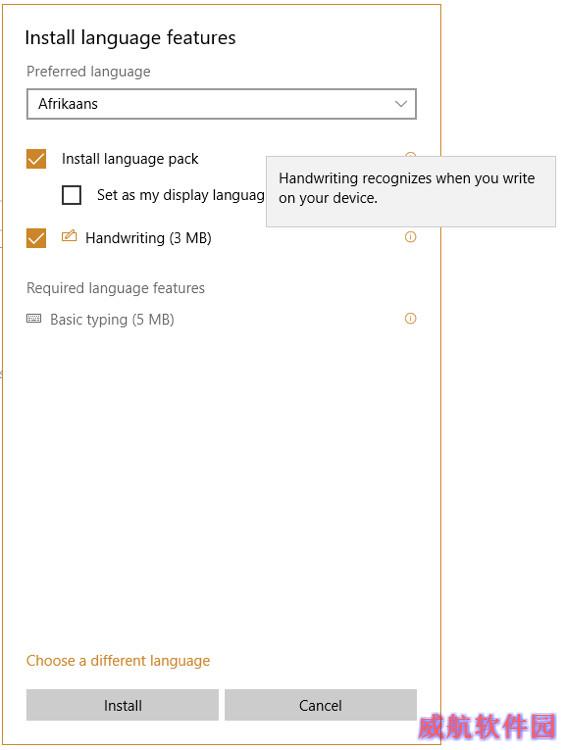Click the chevron arrow in language combo box
564x750 pixels.
pyautogui.click(x=401, y=104)
